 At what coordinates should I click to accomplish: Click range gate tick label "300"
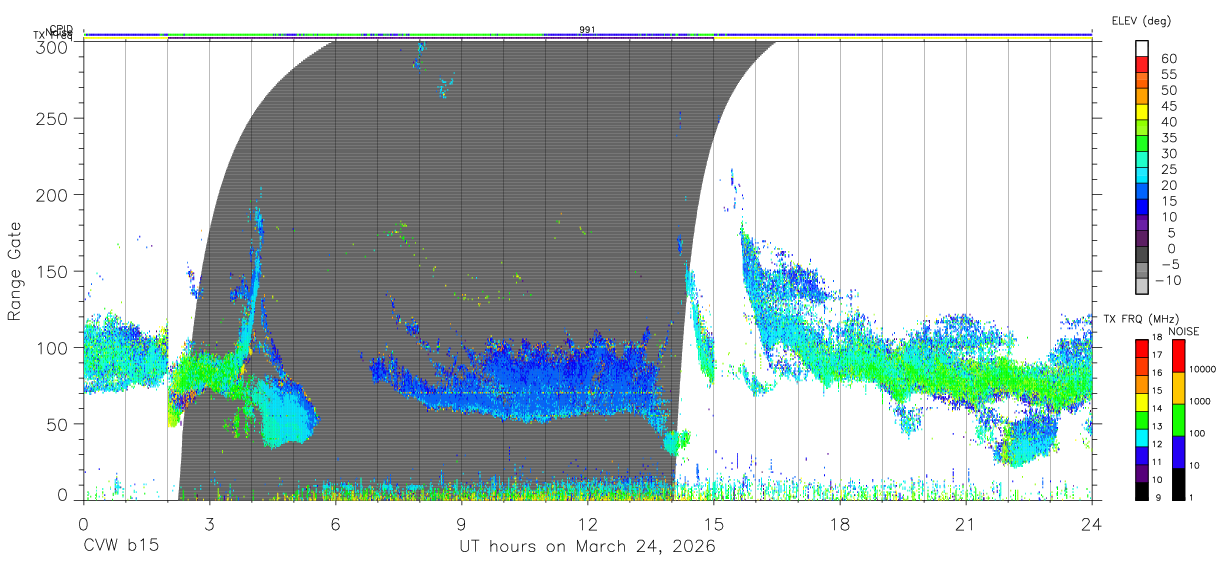click(53, 46)
